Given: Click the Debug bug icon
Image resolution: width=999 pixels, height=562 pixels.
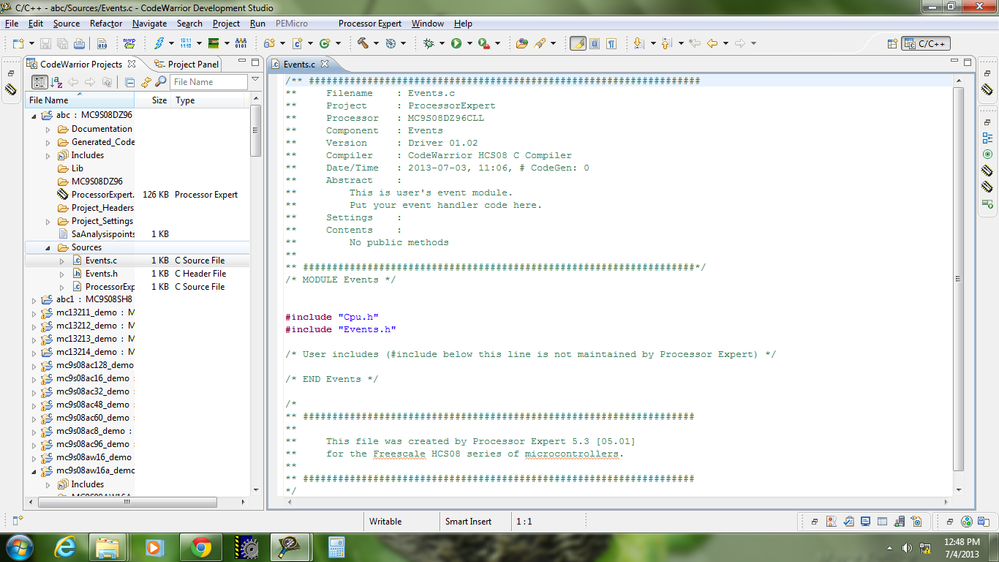Looking at the screenshot, I should (x=429, y=43).
